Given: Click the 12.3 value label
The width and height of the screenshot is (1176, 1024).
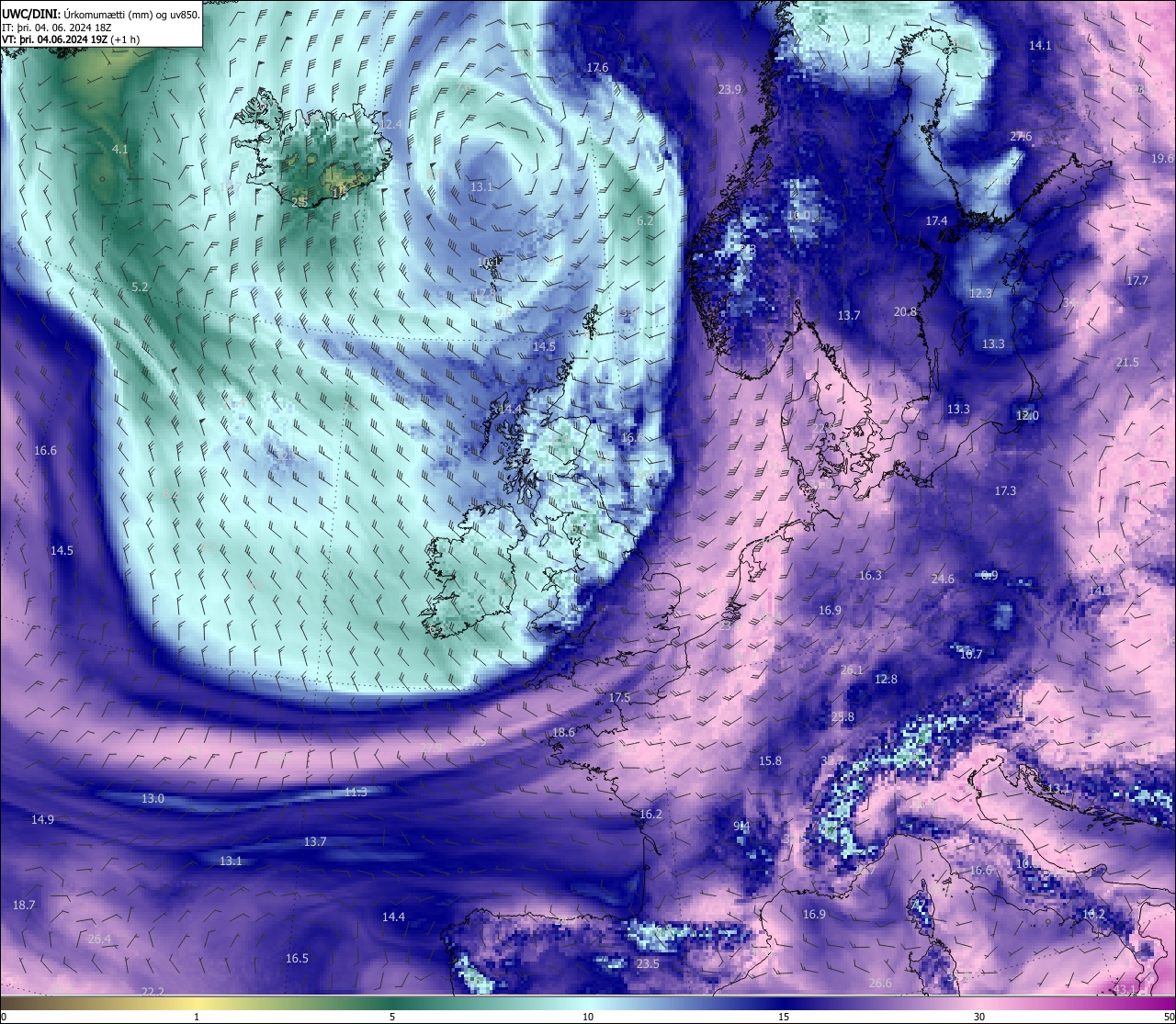Looking at the screenshot, I should [x=980, y=293].
